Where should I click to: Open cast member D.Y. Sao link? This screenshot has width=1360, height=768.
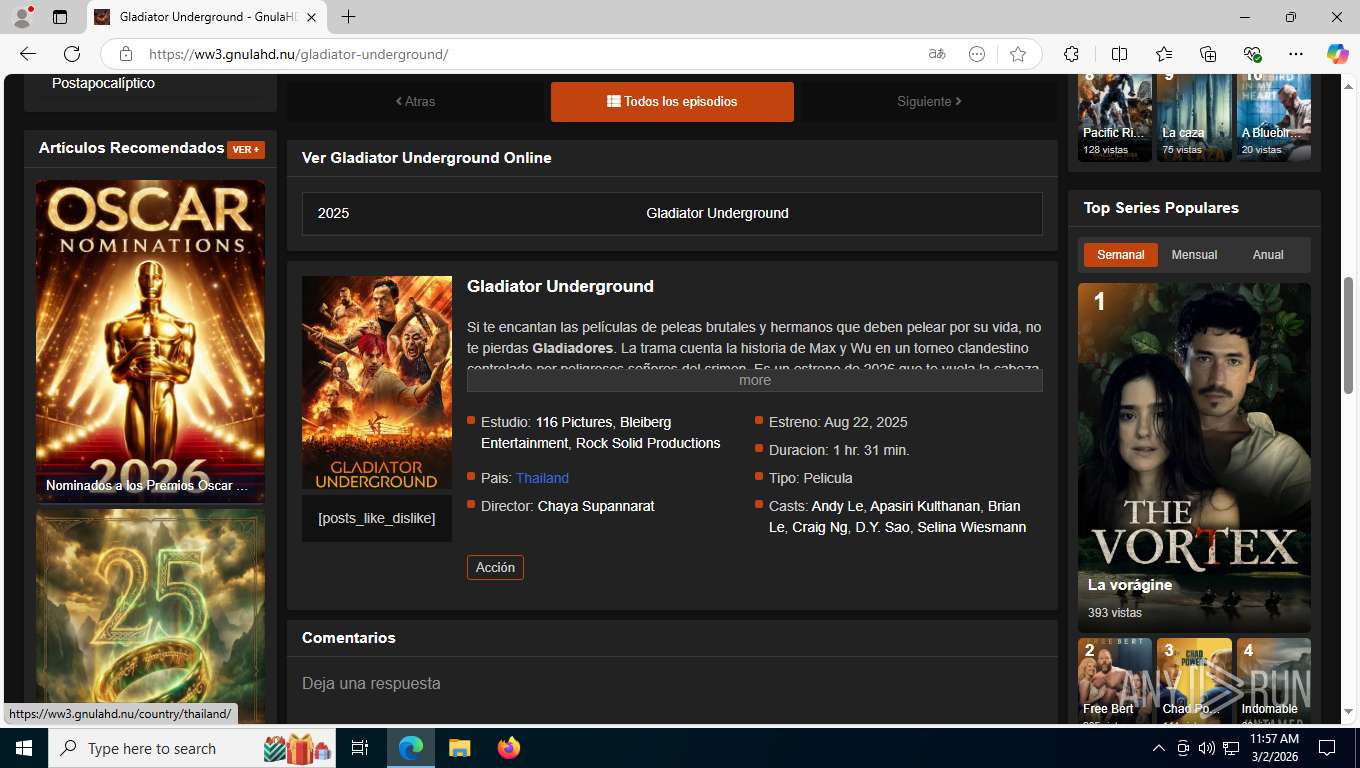(882, 527)
